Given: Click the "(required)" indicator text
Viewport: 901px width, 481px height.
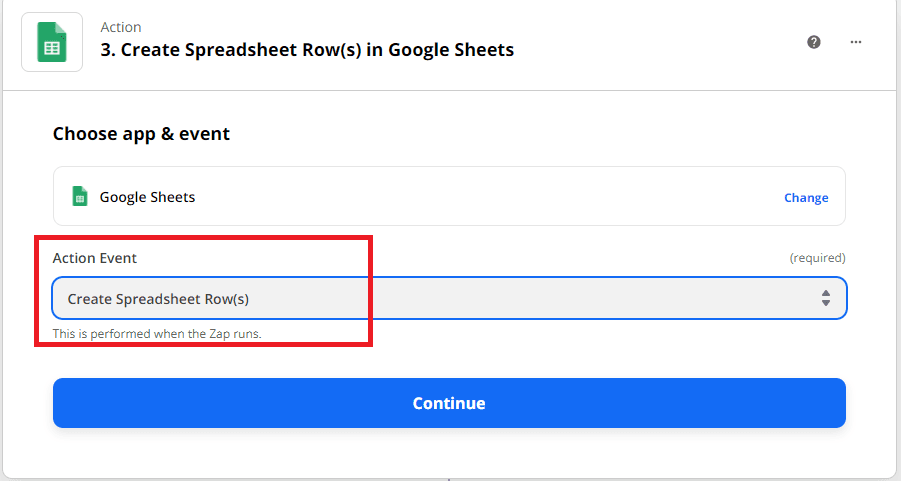Looking at the screenshot, I should pyautogui.click(x=817, y=258).
